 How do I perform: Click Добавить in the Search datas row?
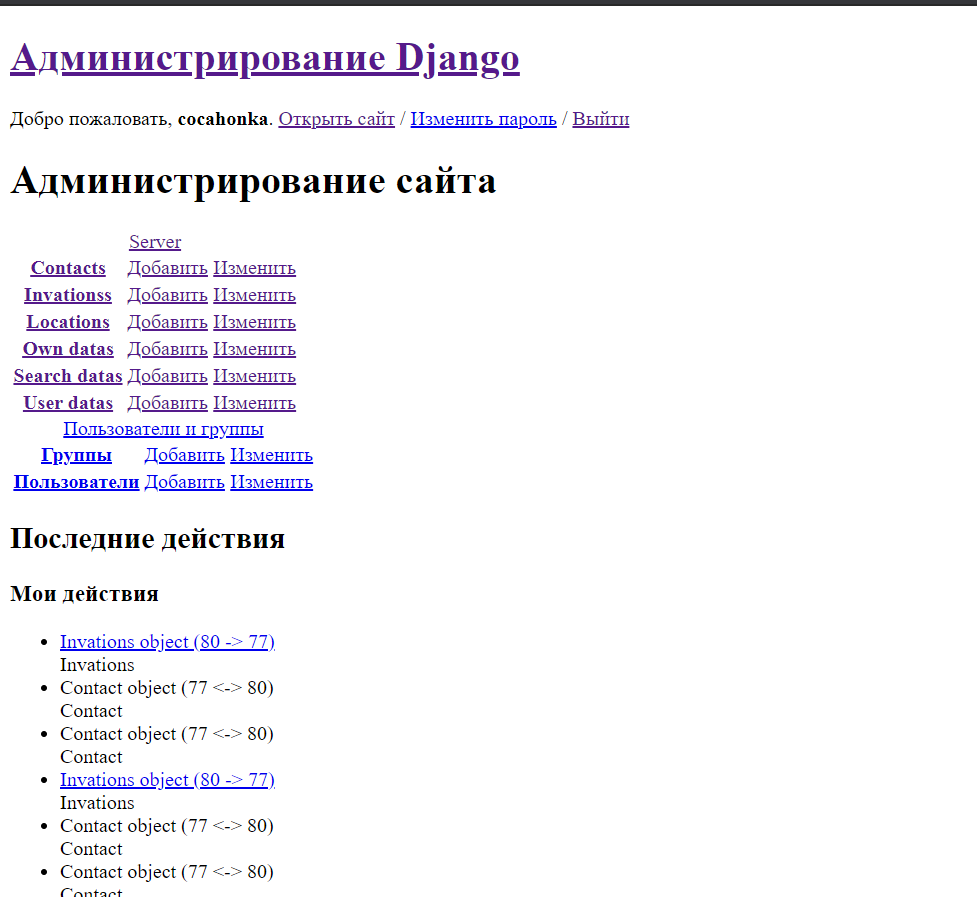coord(168,377)
